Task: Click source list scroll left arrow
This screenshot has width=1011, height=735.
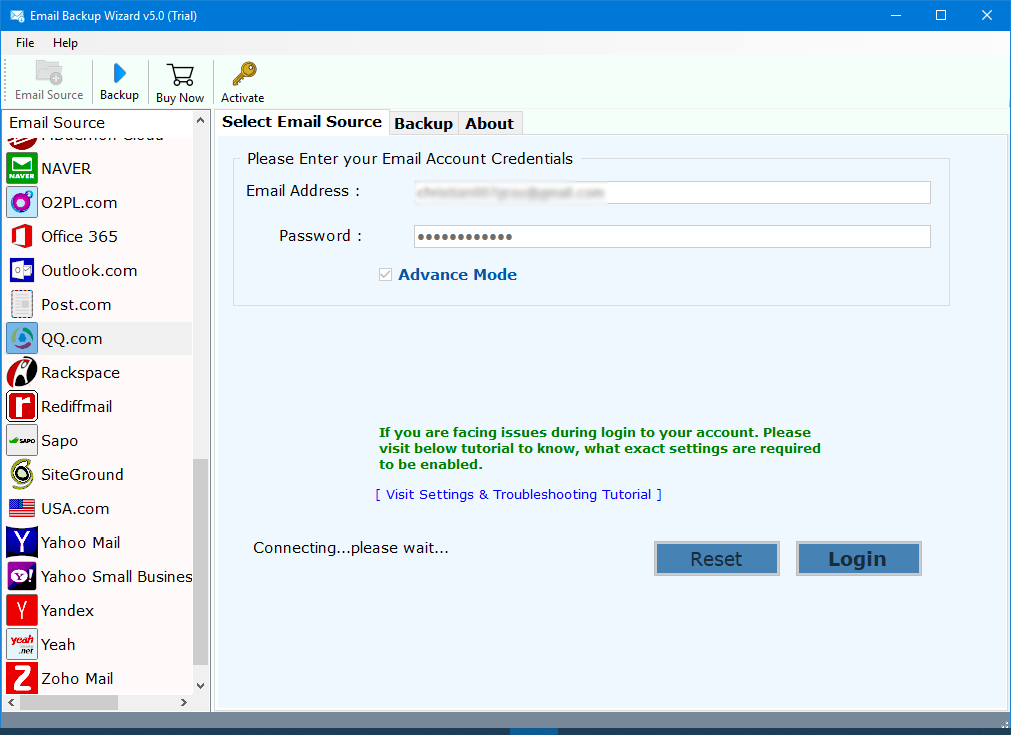Action: [x=12, y=703]
